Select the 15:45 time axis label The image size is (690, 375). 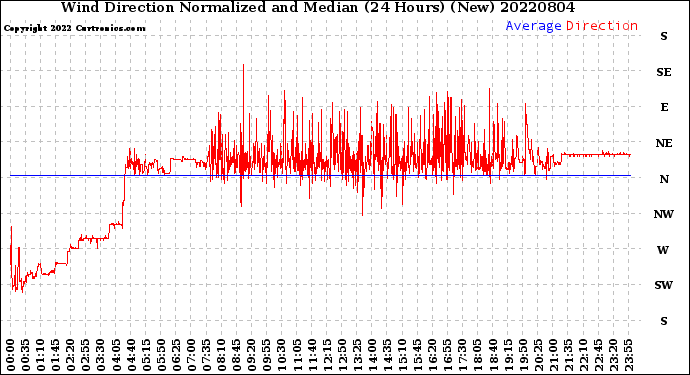click(418, 355)
